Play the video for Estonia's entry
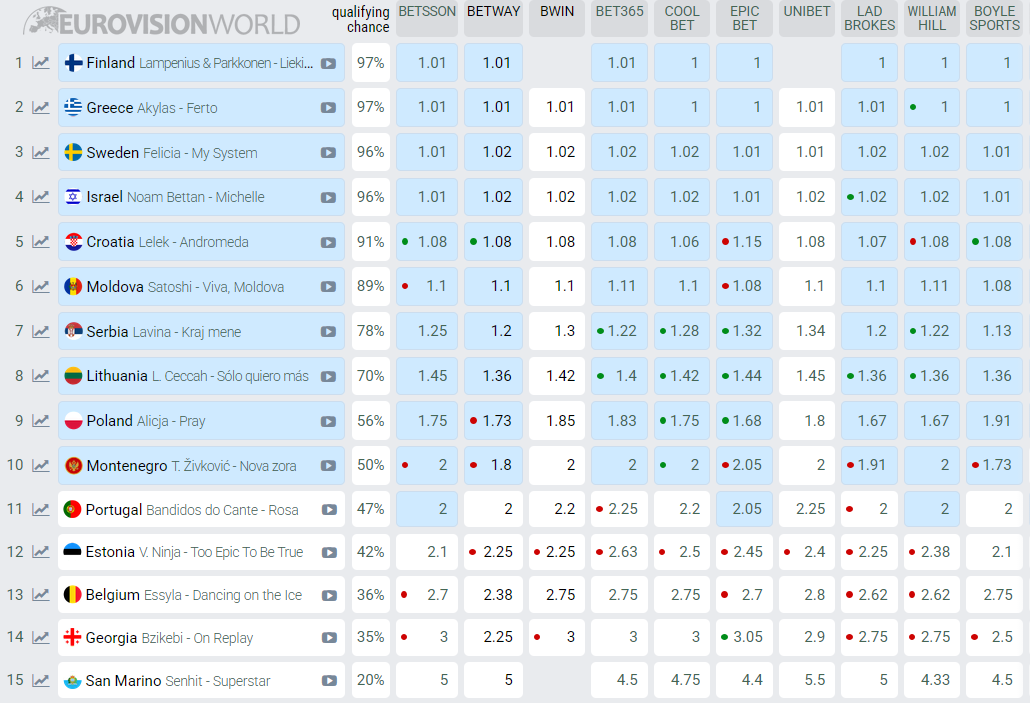Image resolution: width=1030 pixels, height=703 pixels. (x=329, y=553)
